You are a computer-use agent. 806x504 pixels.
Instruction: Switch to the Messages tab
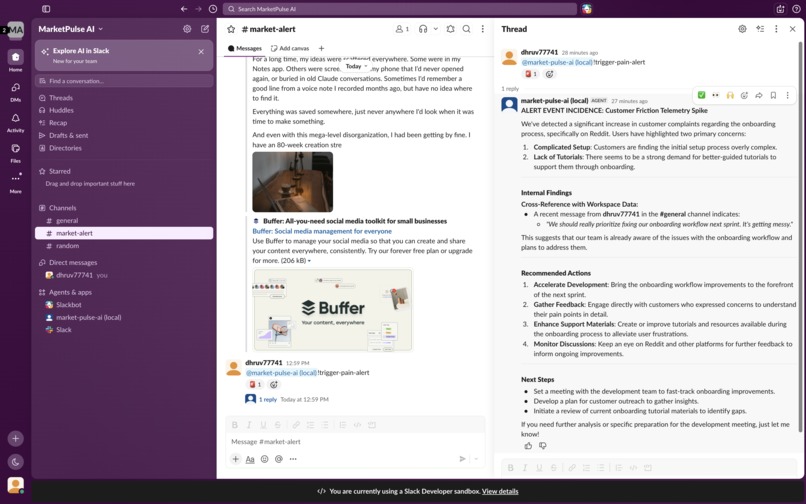245,48
